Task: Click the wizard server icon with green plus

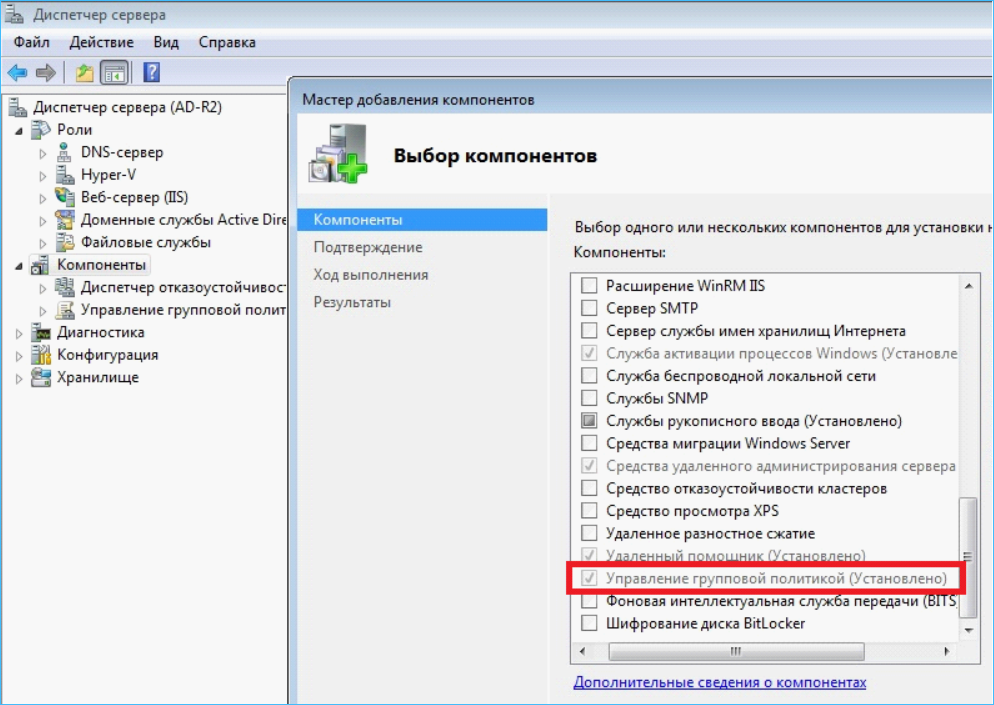Action: (x=338, y=154)
